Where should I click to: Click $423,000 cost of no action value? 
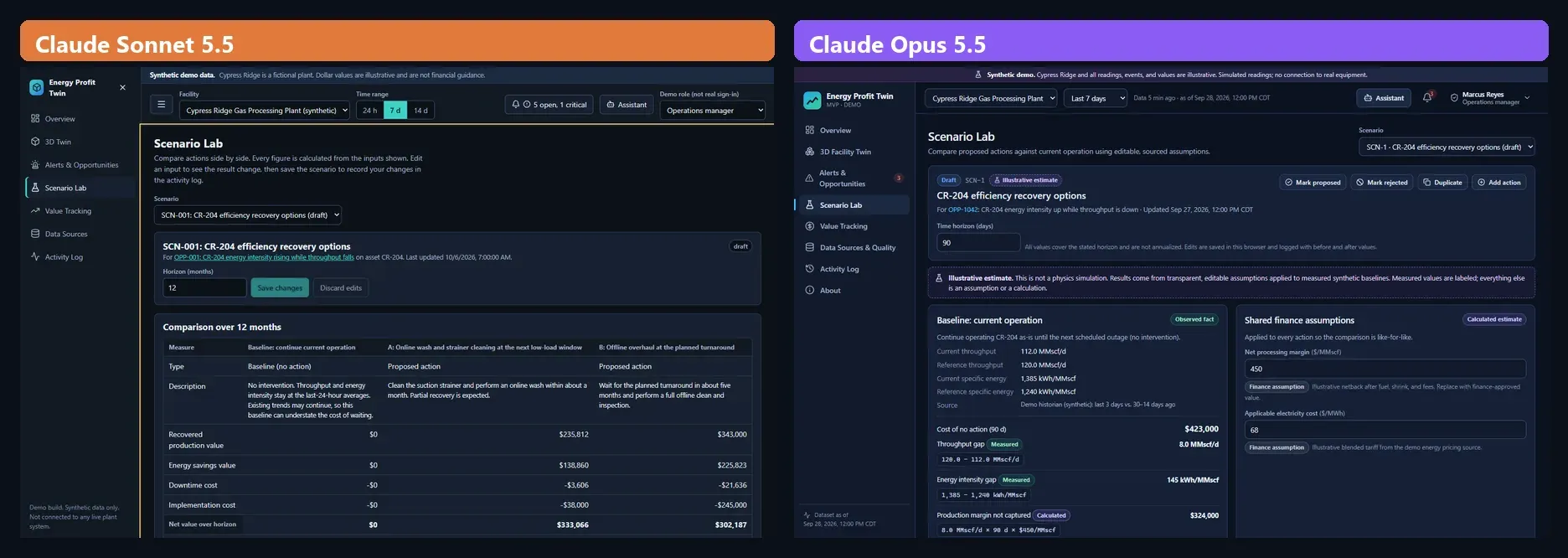[x=1201, y=429]
